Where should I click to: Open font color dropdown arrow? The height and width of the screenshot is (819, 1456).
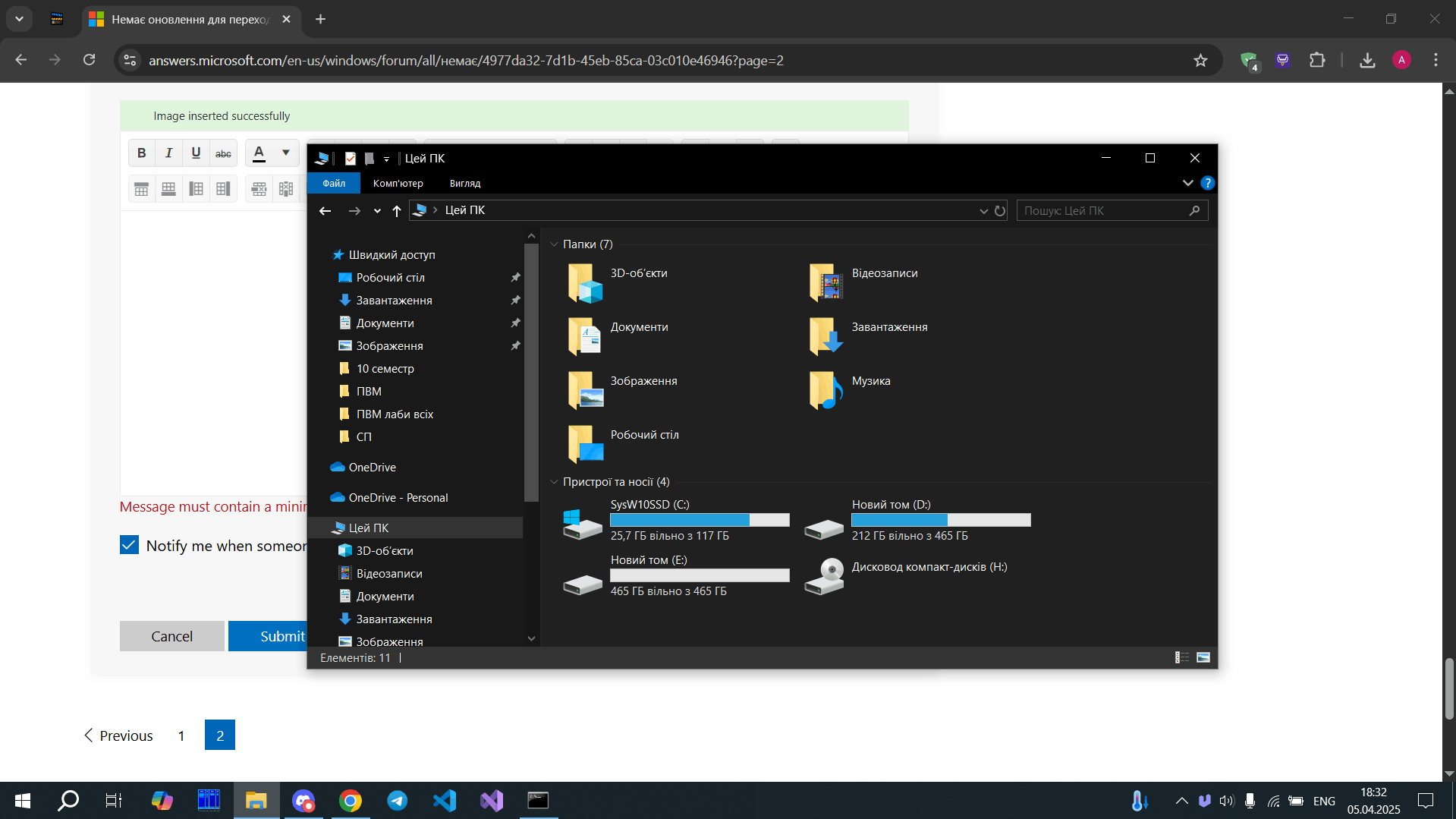(x=286, y=153)
